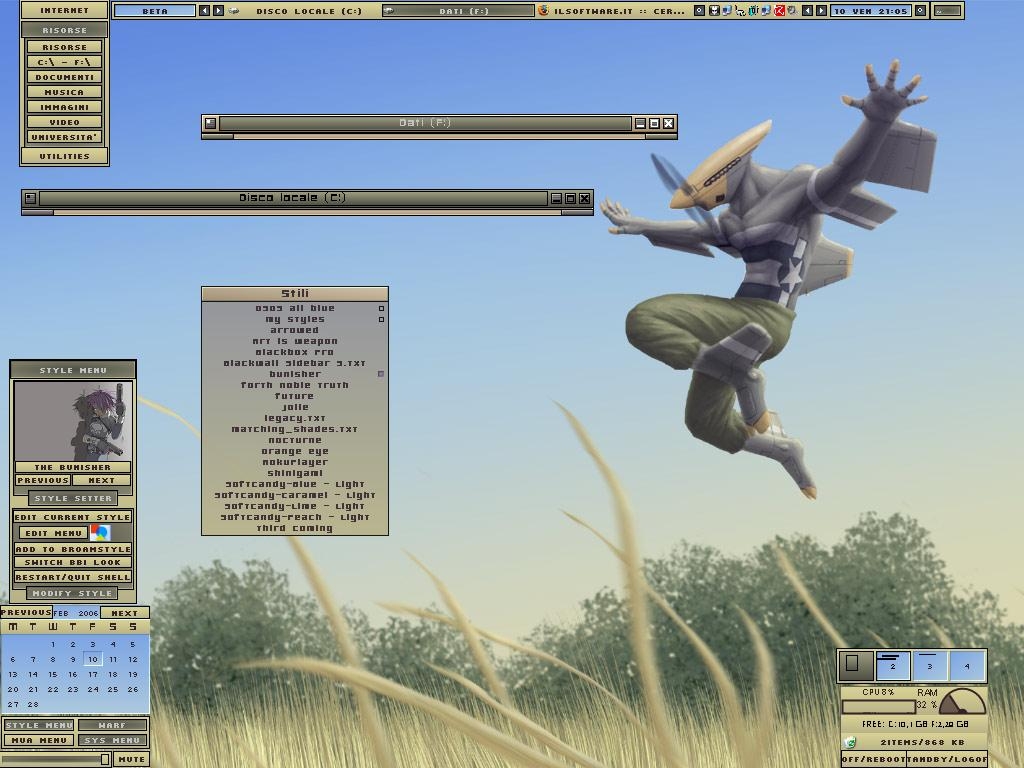Click the small square button right of the clock
The height and width of the screenshot is (768, 1024).
[x=920, y=10]
